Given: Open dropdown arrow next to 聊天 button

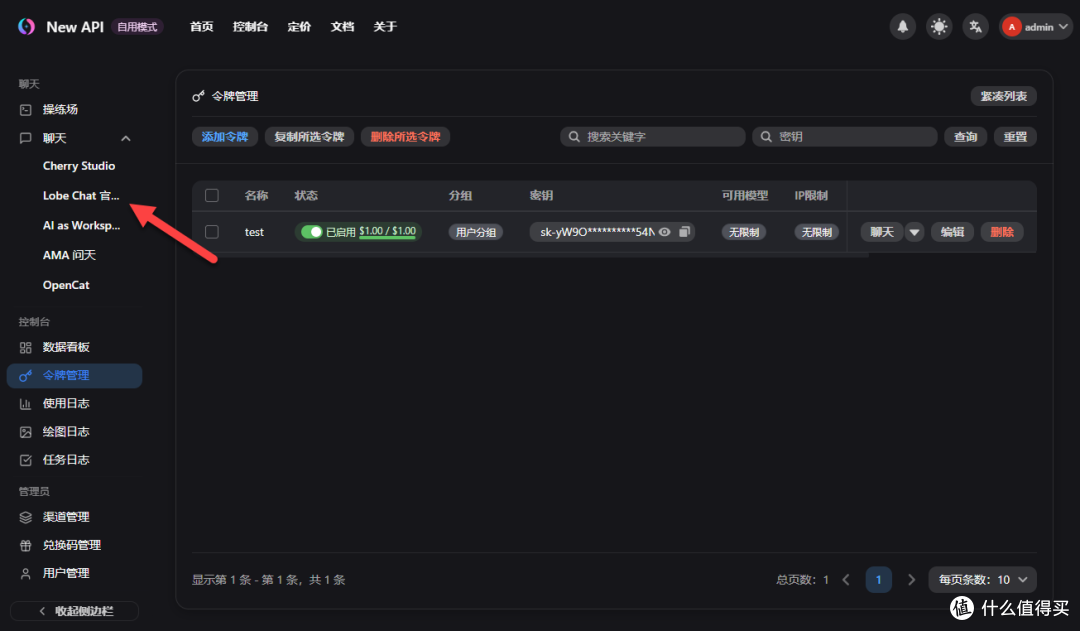Looking at the screenshot, I should pyautogui.click(x=914, y=232).
